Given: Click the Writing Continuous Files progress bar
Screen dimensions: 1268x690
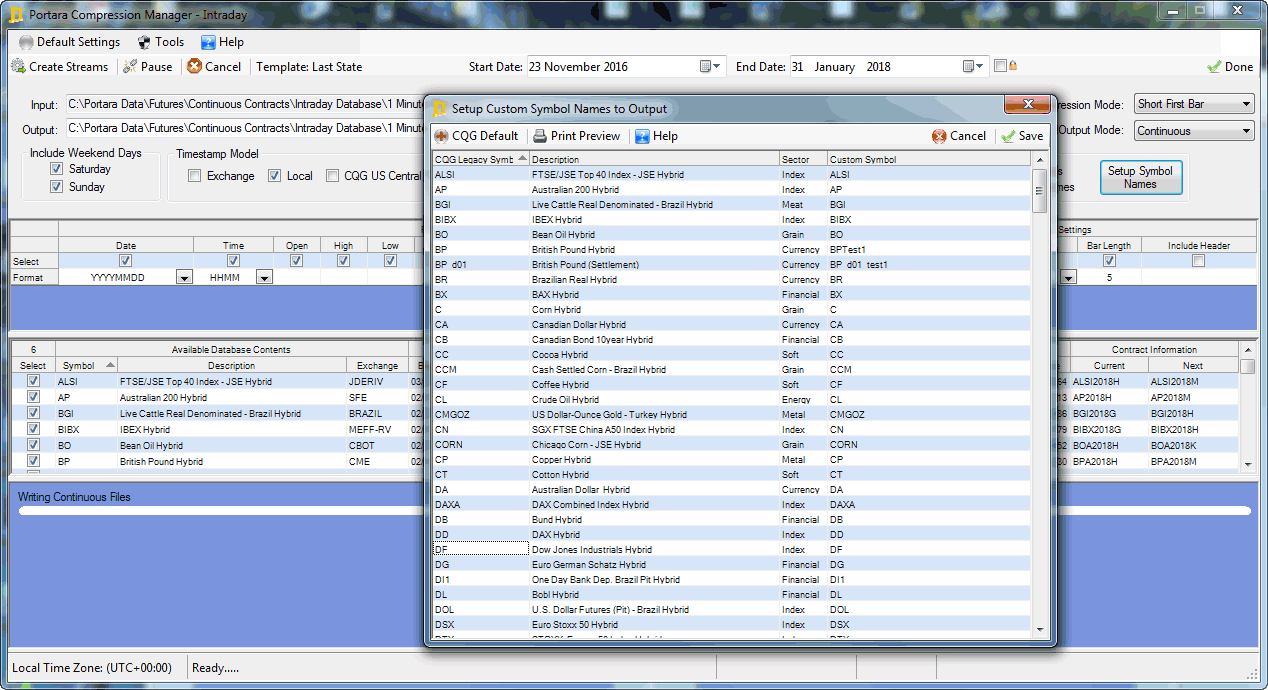Looking at the screenshot, I should (x=634, y=510).
